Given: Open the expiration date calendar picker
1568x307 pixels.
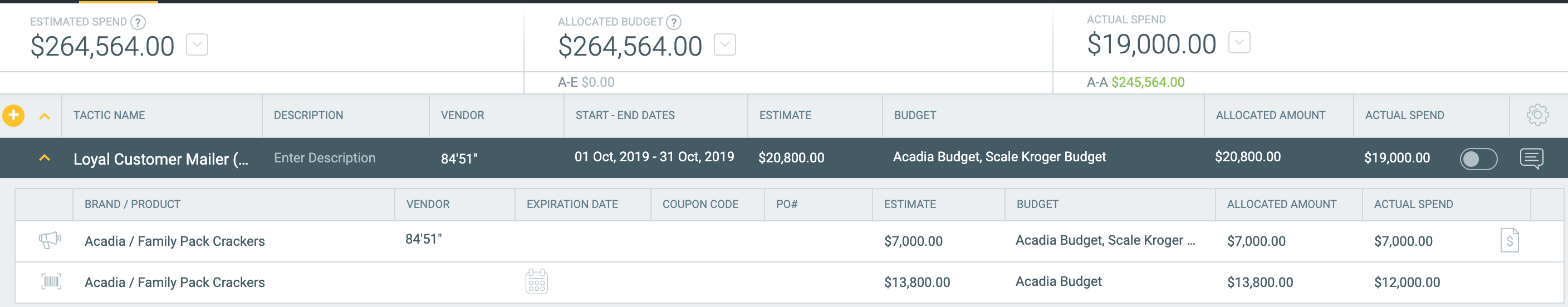Looking at the screenshot, I should click(x=536, y=281).
